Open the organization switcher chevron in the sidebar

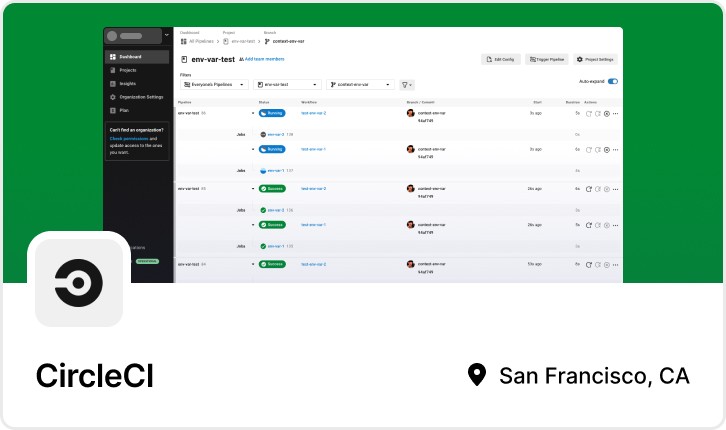tap(167, 35)
